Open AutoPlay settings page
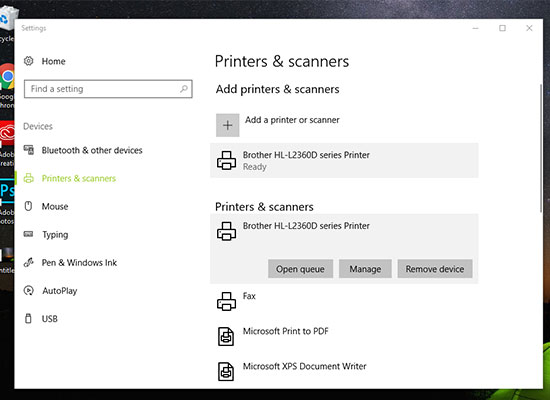550x400 pixels. tap(60, 291)
